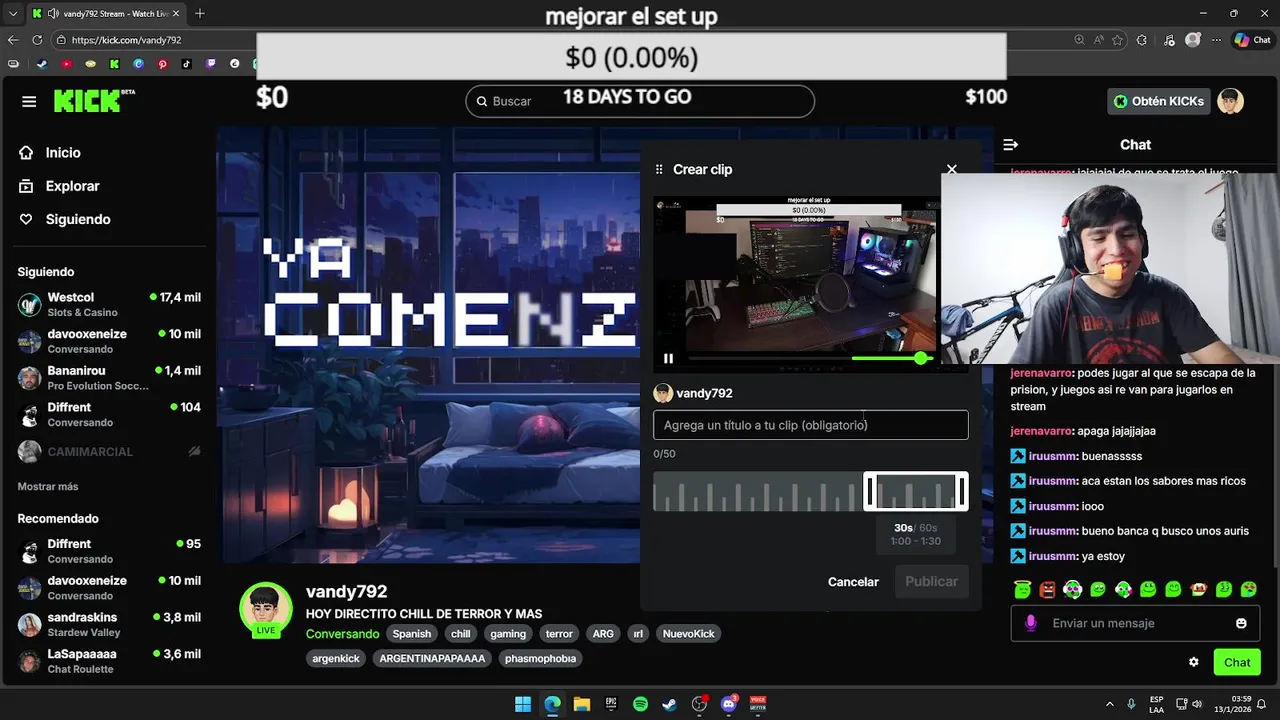
Task: Click the KICK logo
Action: (93, 100)
